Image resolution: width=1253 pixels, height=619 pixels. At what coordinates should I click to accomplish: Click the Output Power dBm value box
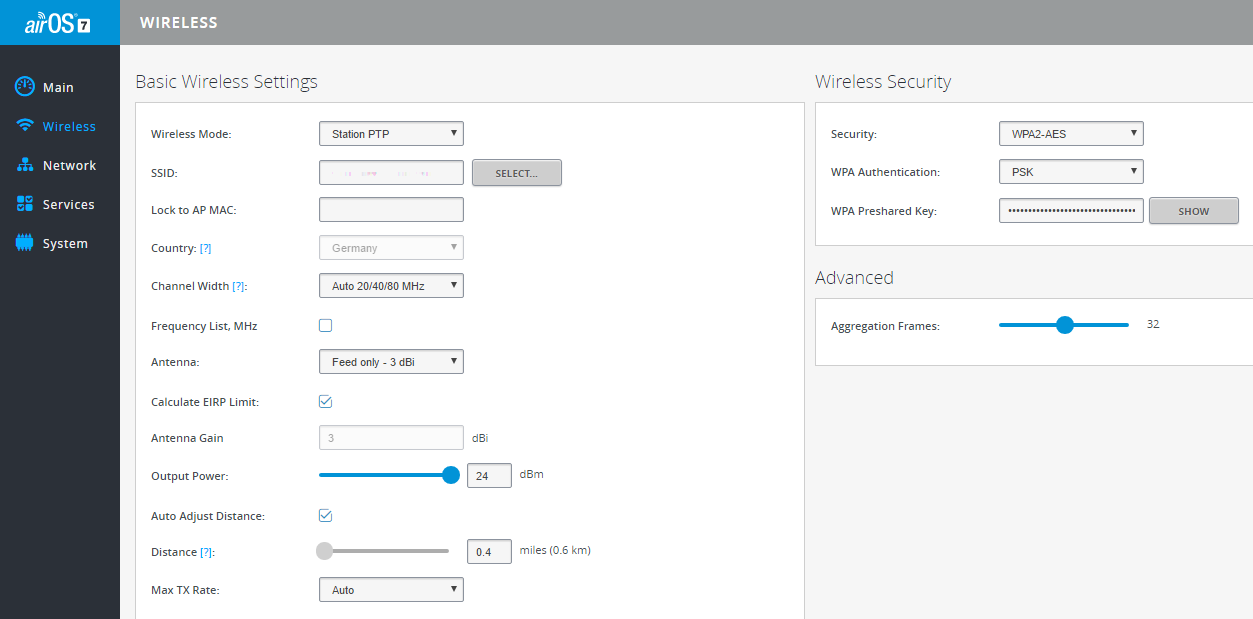pyautogui.click(x=489, y=476)
